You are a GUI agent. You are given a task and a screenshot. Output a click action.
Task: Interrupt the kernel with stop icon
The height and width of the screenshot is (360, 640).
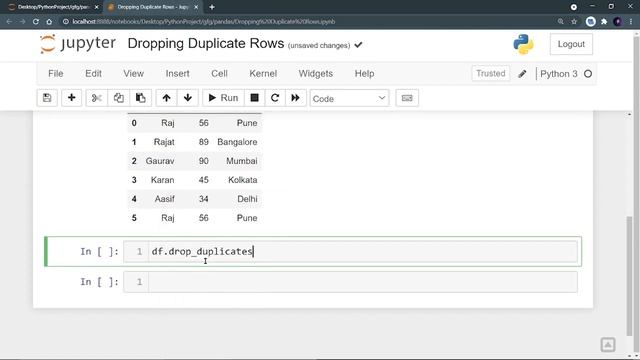(x=254, y=98)
